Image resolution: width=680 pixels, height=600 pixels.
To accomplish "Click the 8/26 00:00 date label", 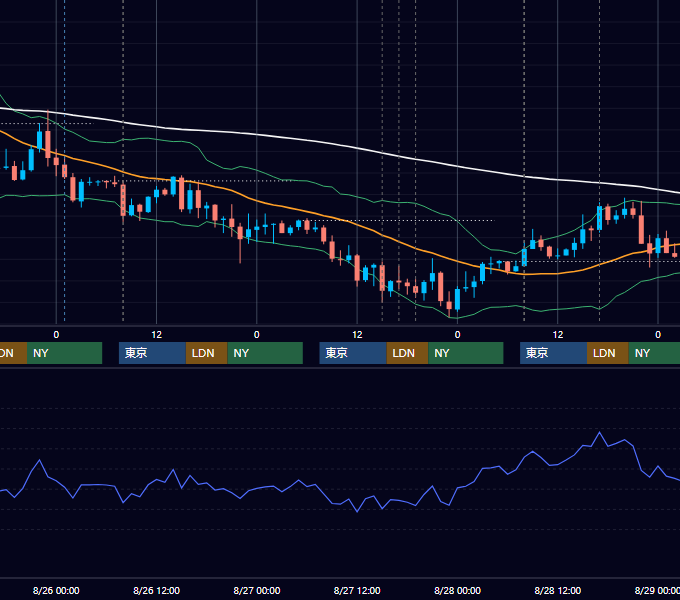I will 56,590.
